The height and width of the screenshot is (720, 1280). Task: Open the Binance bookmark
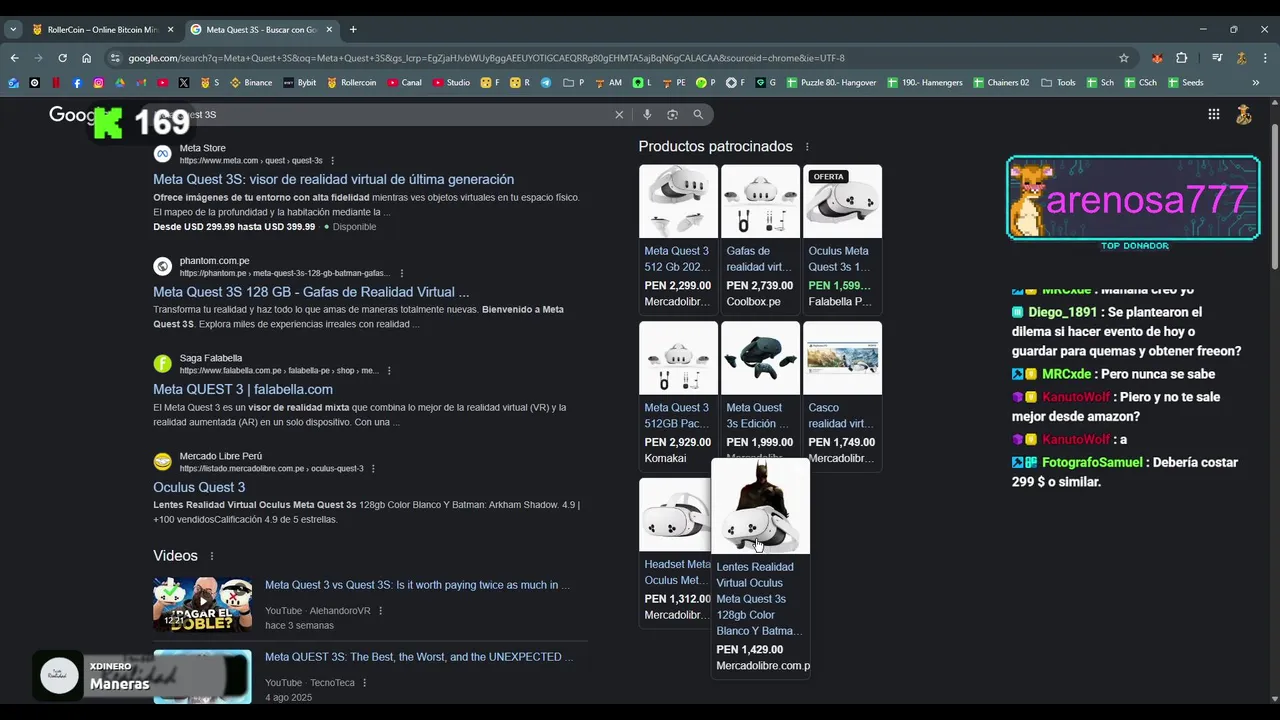tap(251, 83)
